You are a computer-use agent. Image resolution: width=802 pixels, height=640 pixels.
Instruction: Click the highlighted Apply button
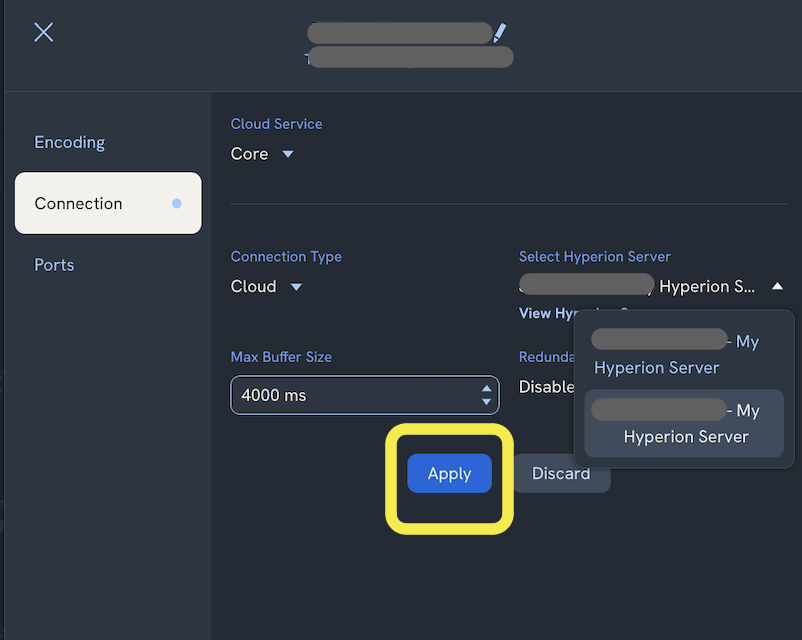click(449, 473)
